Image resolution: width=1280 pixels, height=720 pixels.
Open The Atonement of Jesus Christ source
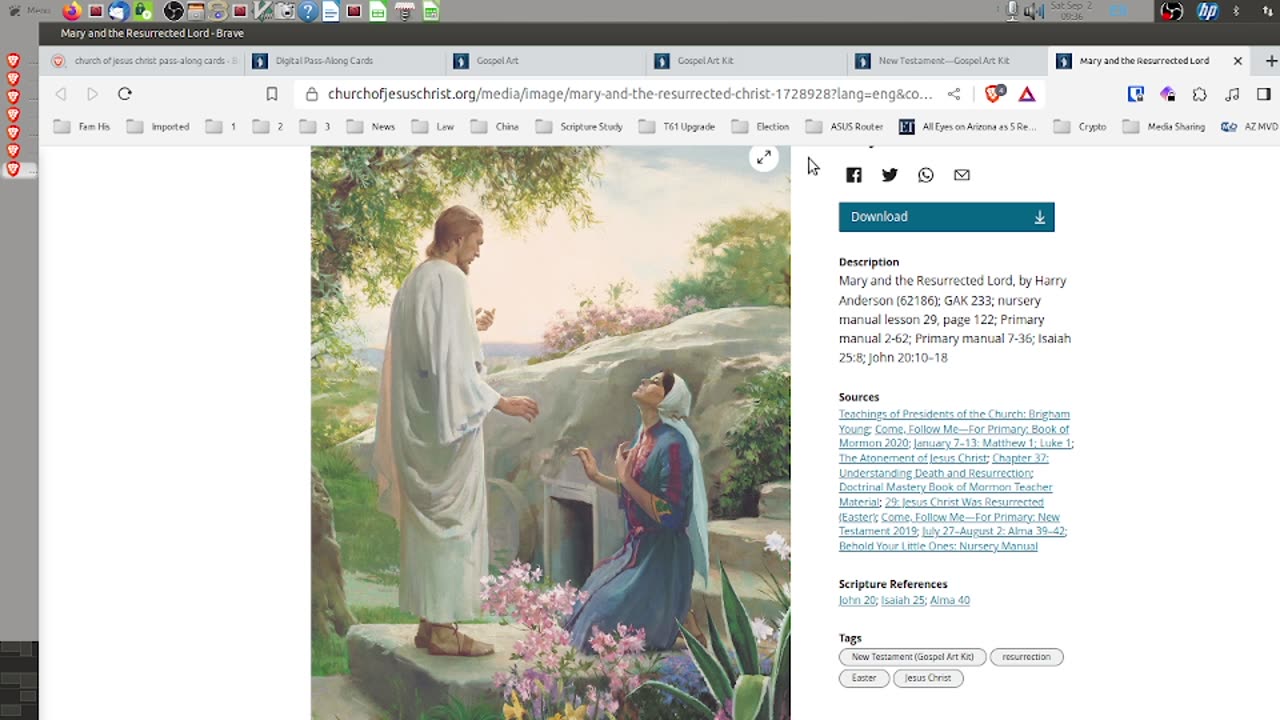point(913,458)
